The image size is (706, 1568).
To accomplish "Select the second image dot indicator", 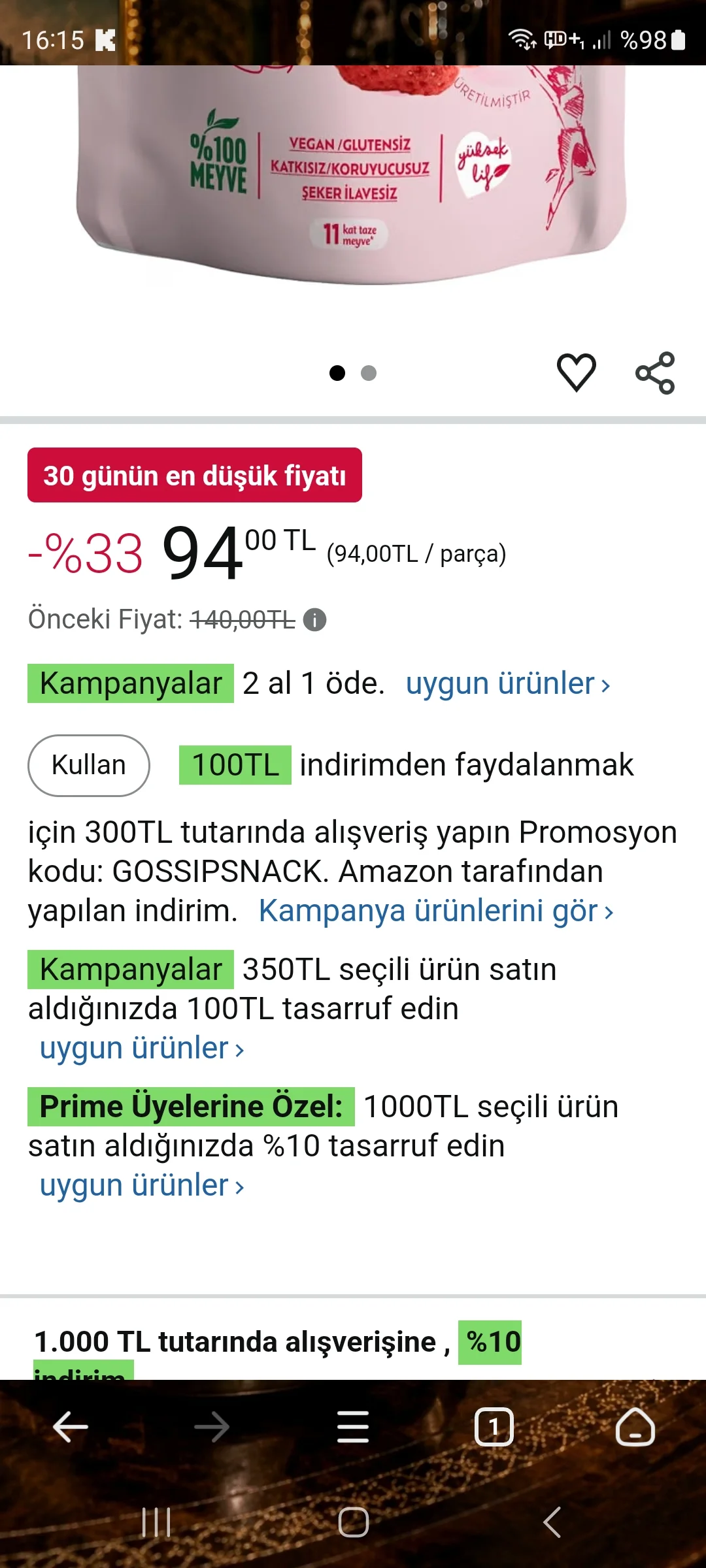I will 369,373.
